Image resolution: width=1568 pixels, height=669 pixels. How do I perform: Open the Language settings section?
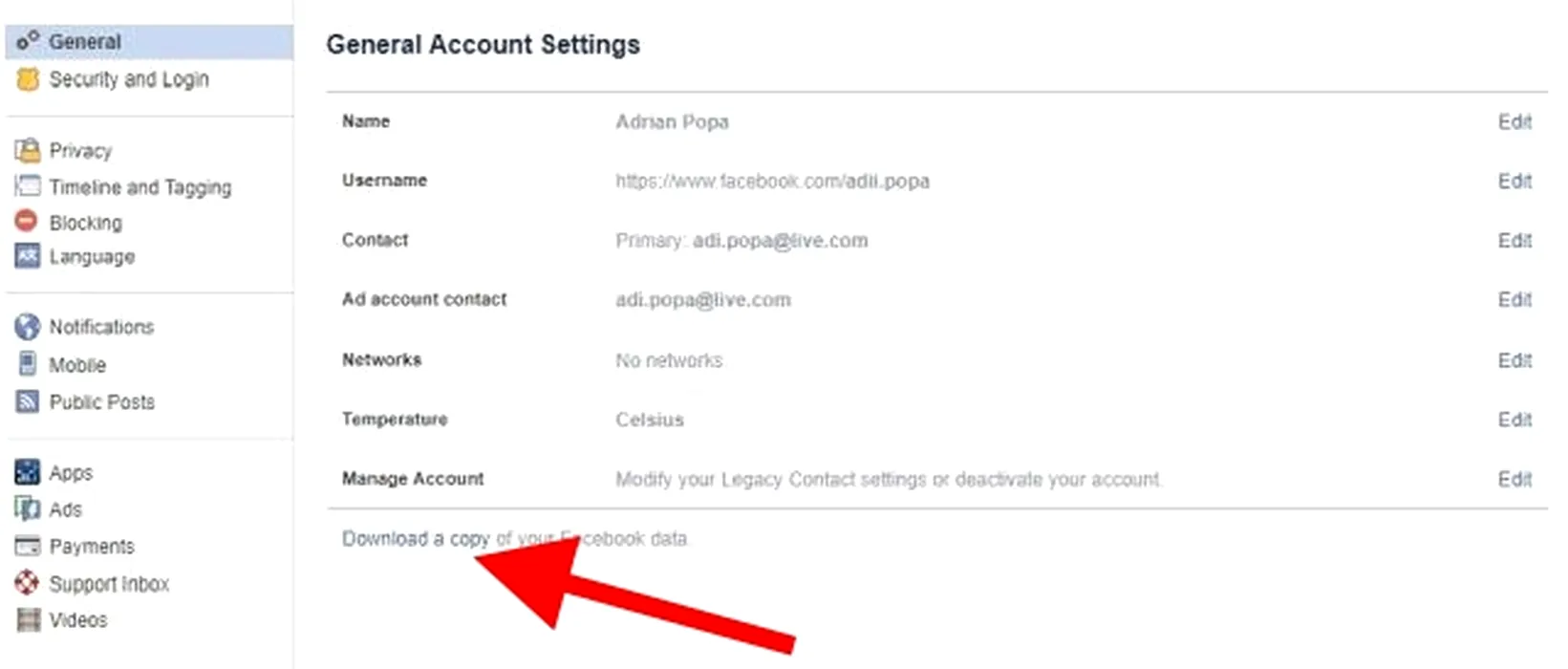click(92, 257)
